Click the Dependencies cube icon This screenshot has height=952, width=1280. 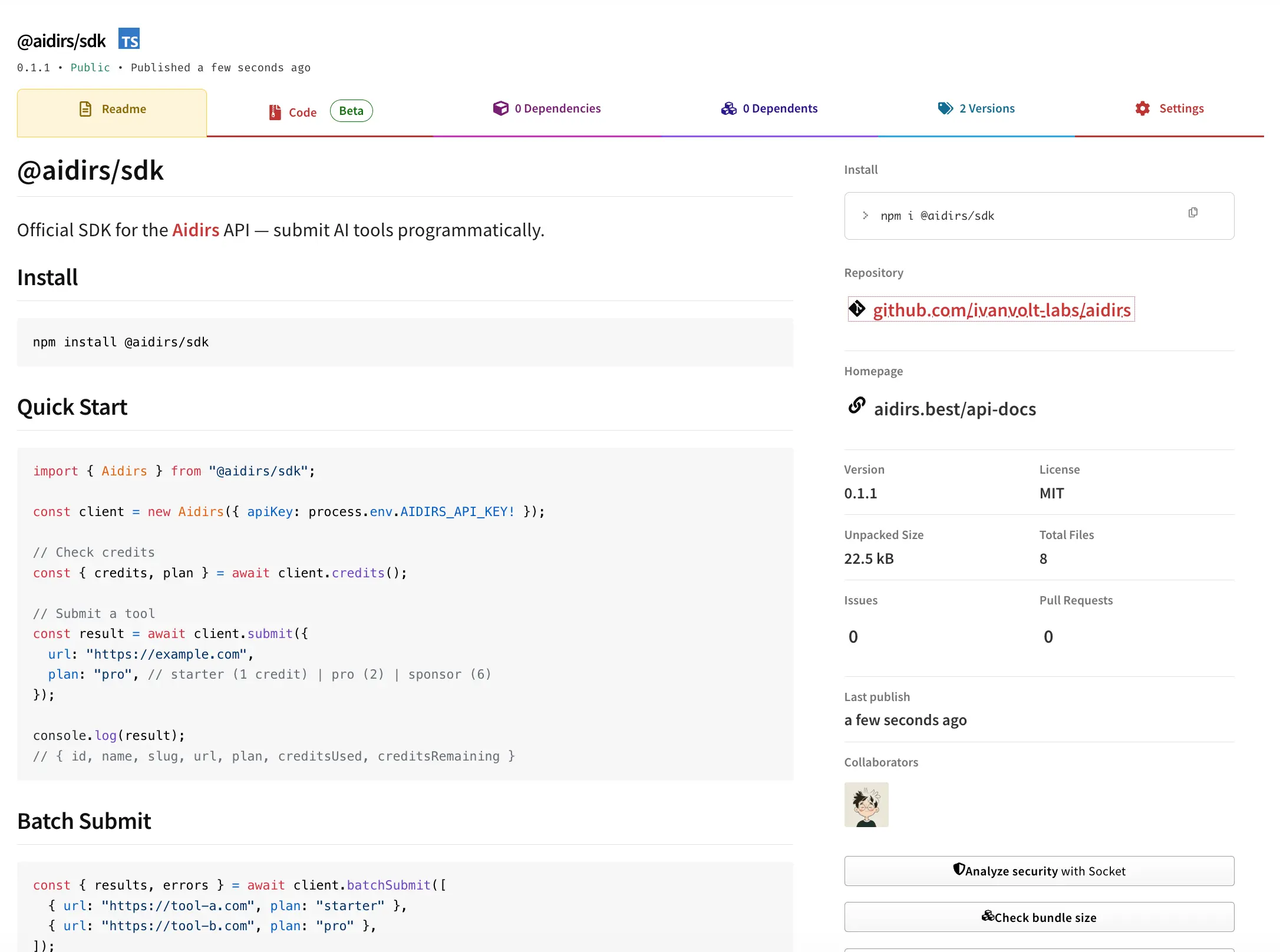501,108
